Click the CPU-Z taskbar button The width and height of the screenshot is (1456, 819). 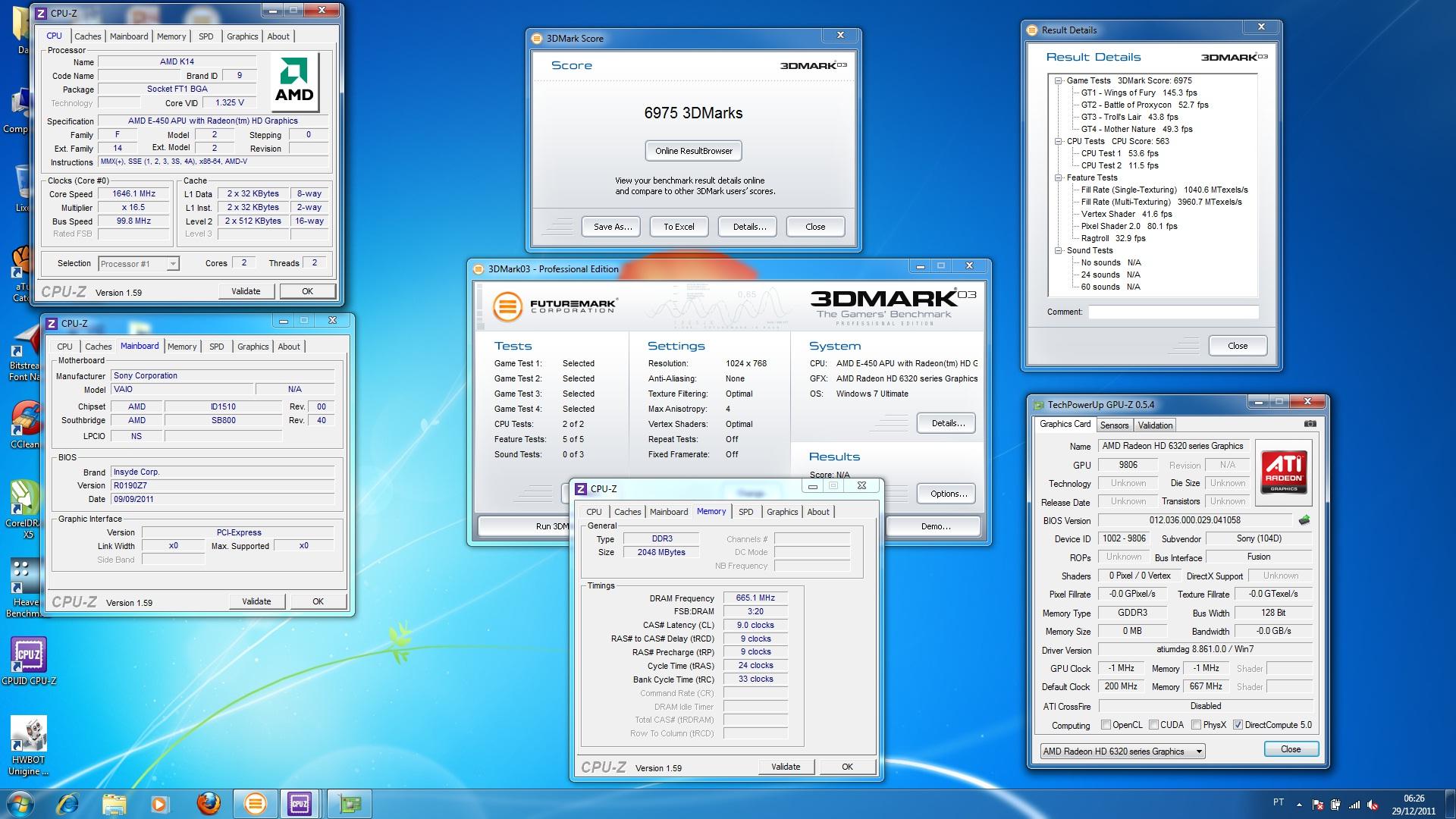click(300, 804)
